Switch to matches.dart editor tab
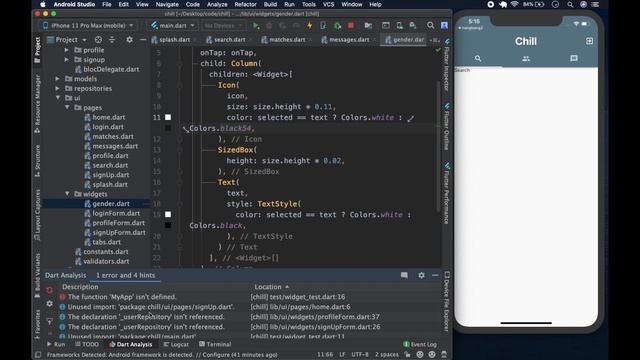Viewport: 640px width, 360px height. pyautogui.click(x=286, y=40)
